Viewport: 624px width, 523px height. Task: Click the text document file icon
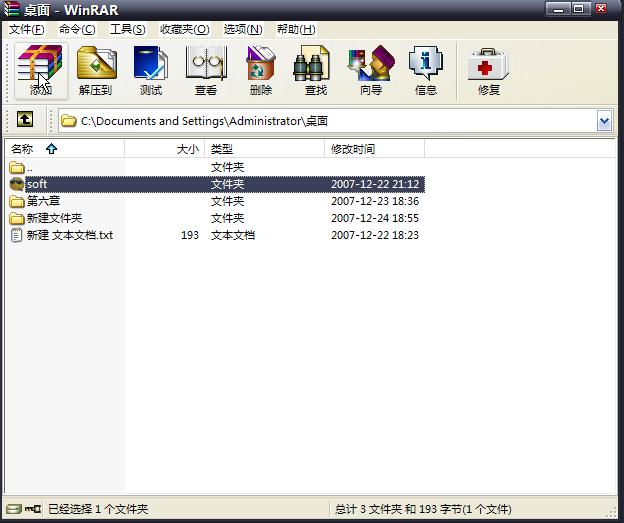[x=16, y=235]
